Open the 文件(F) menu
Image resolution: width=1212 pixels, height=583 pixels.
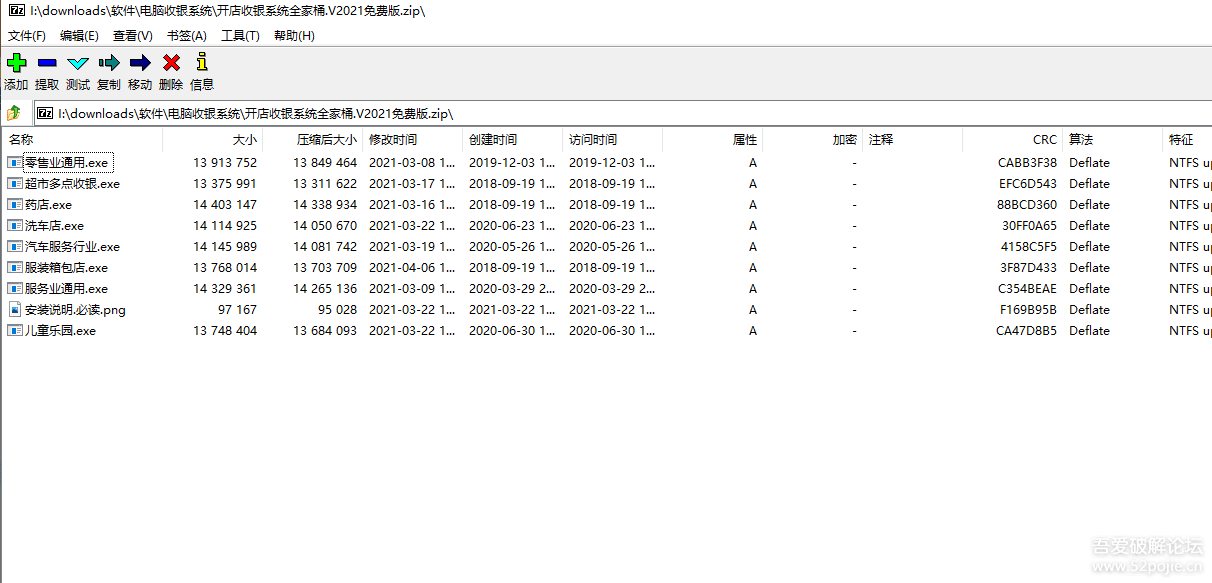coord(27,36)
